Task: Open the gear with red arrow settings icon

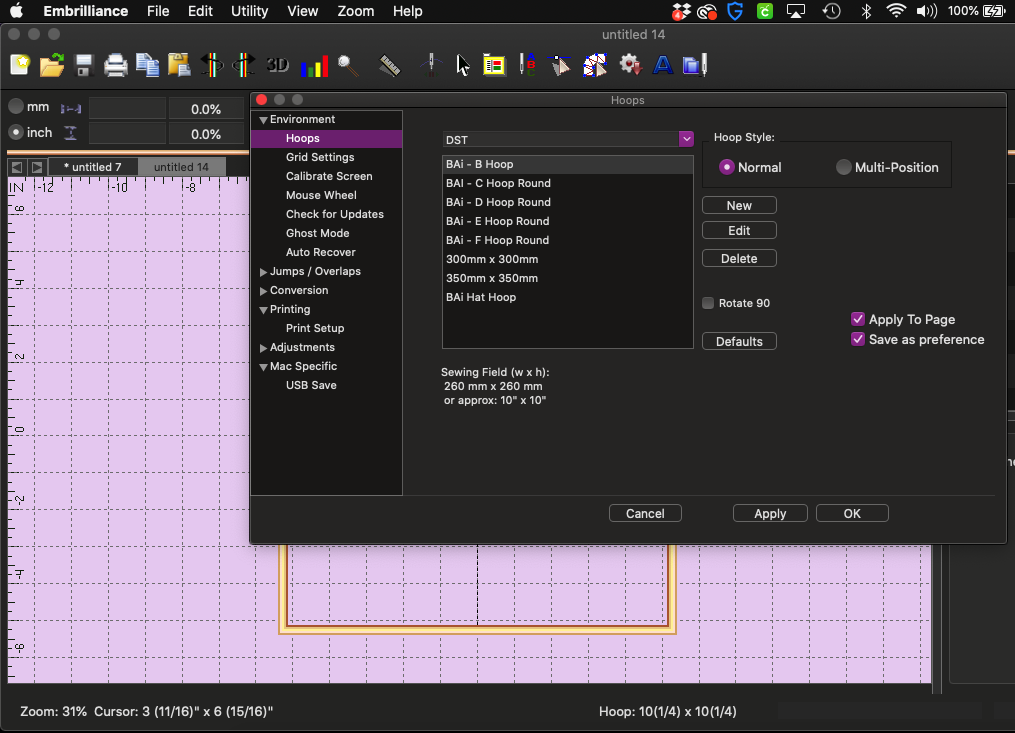Action: click(630, 65)
